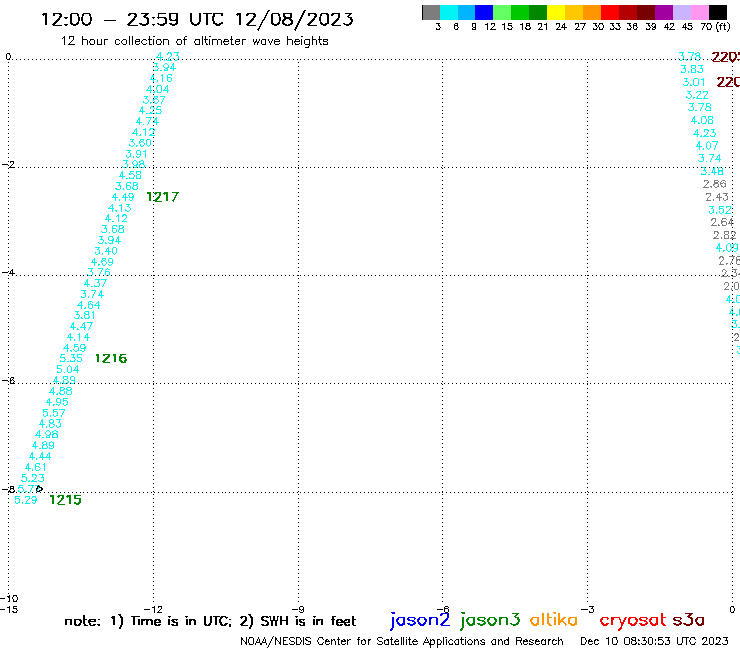Image resolution: width=740 pixels, height=650 pixels.
Task: Click the cyan swatch in the legend
Action: pos(448,12)
